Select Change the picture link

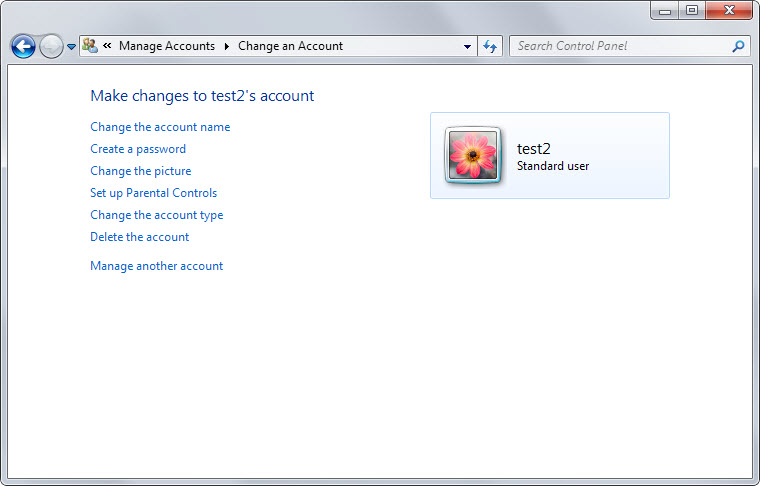(x=141, y=171)
